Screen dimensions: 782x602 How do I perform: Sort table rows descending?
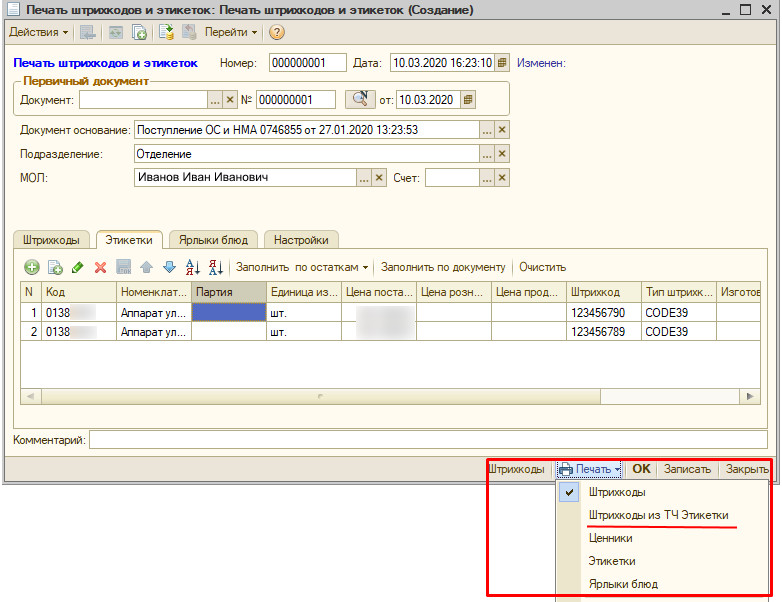(x=215, y=267)
